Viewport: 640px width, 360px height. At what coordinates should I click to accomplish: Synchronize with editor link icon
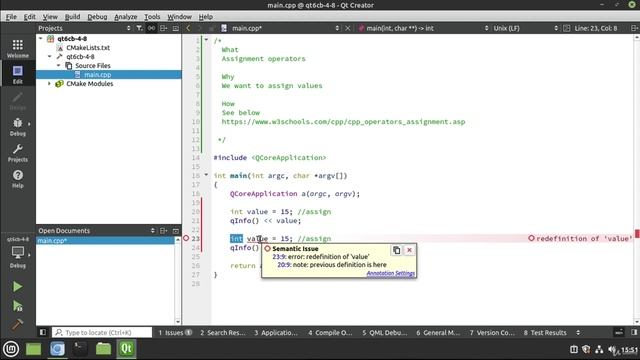coord(151,28)
